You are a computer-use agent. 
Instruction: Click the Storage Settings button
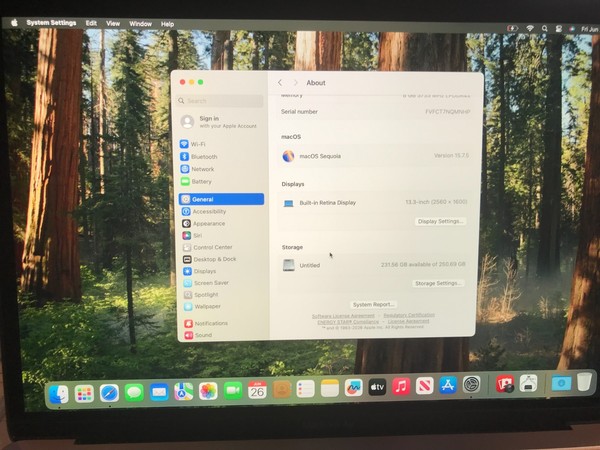click(438, 283)
